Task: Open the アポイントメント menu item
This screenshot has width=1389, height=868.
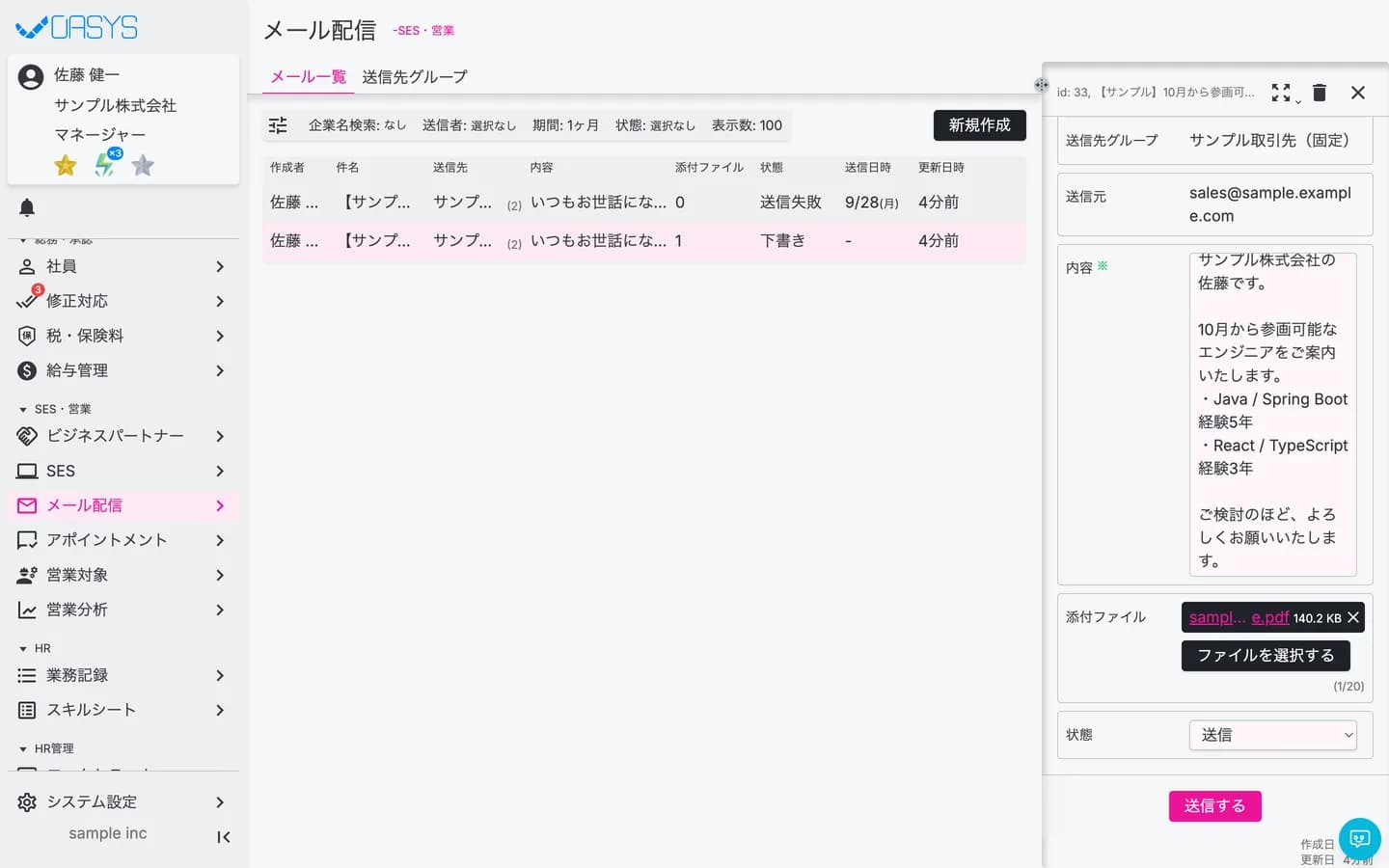Action: (123, 540)
